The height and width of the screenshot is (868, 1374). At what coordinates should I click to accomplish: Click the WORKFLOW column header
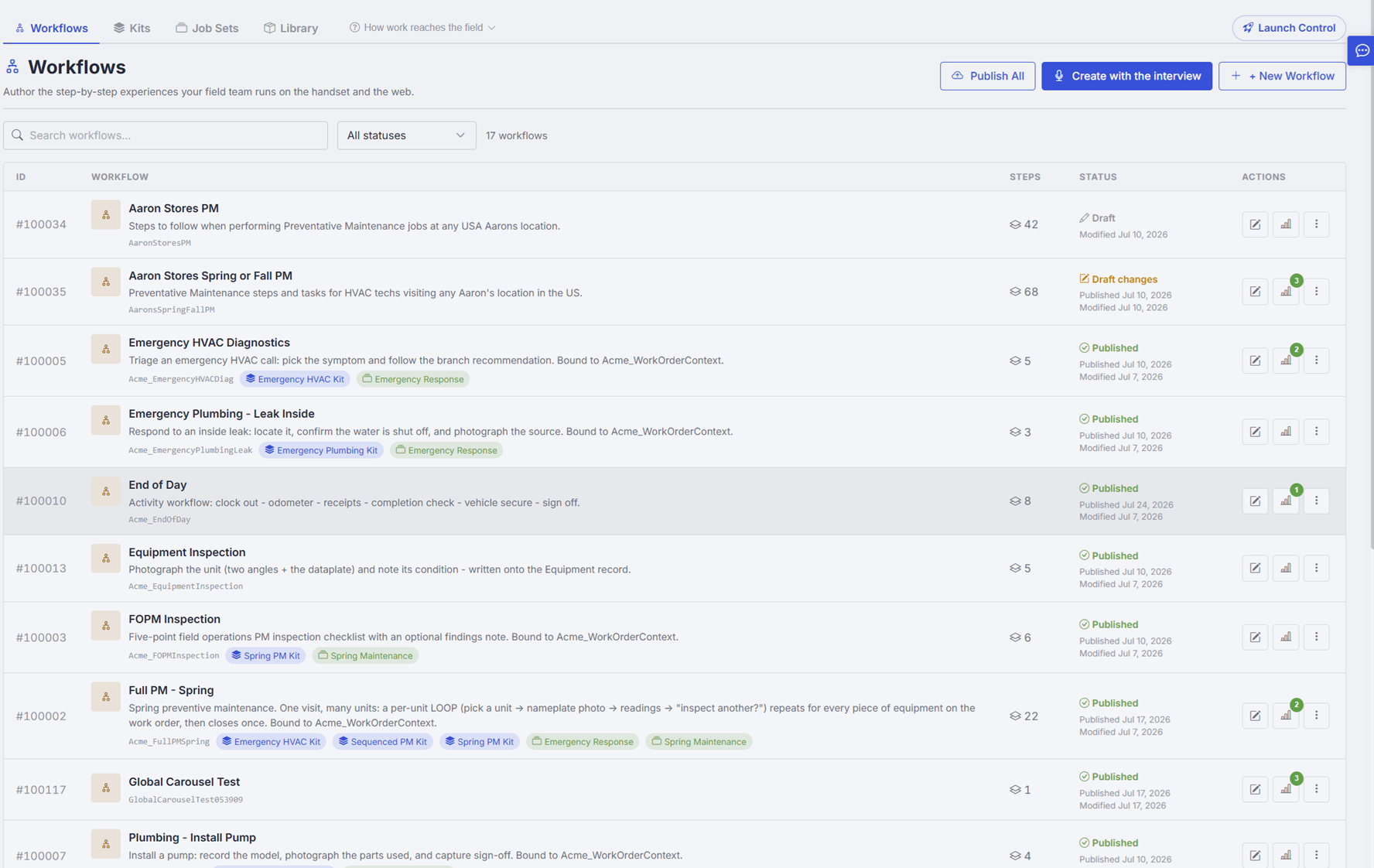[120, 177]
